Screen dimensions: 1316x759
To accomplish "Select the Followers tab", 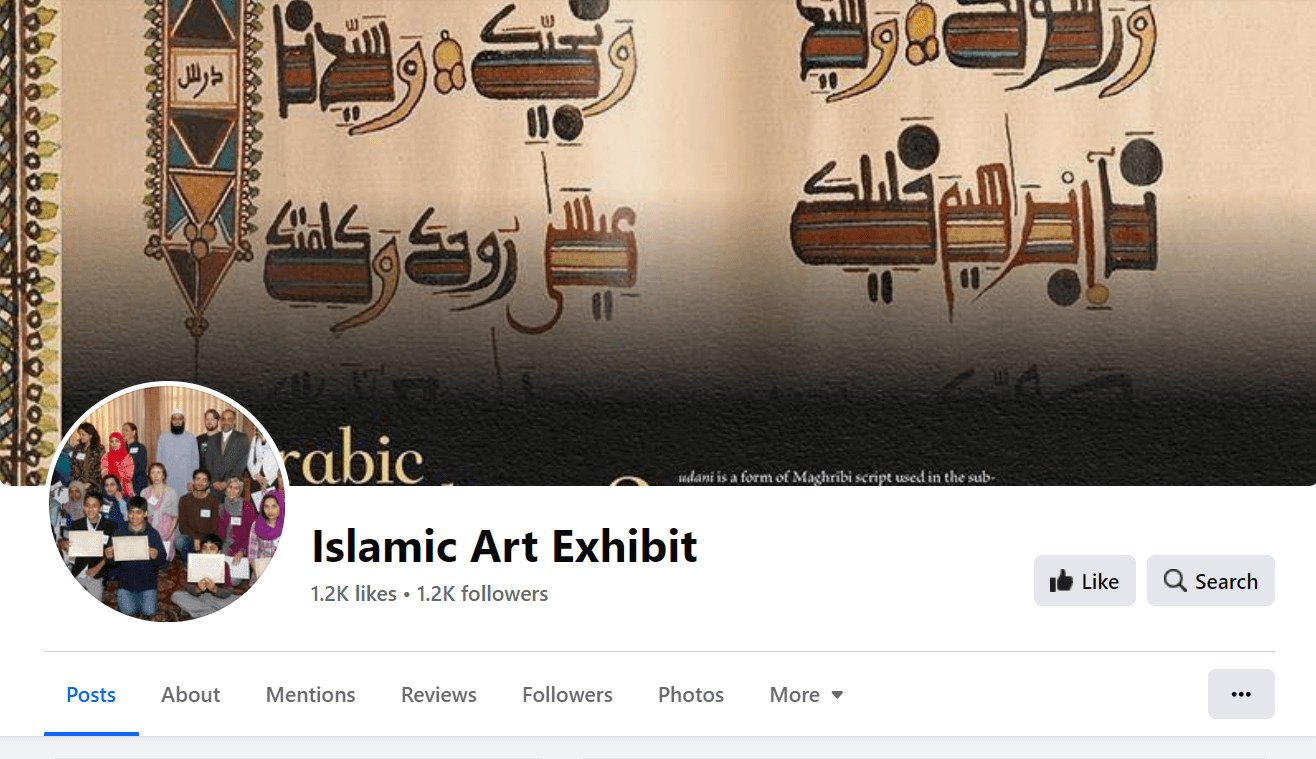I will (567, 694).
